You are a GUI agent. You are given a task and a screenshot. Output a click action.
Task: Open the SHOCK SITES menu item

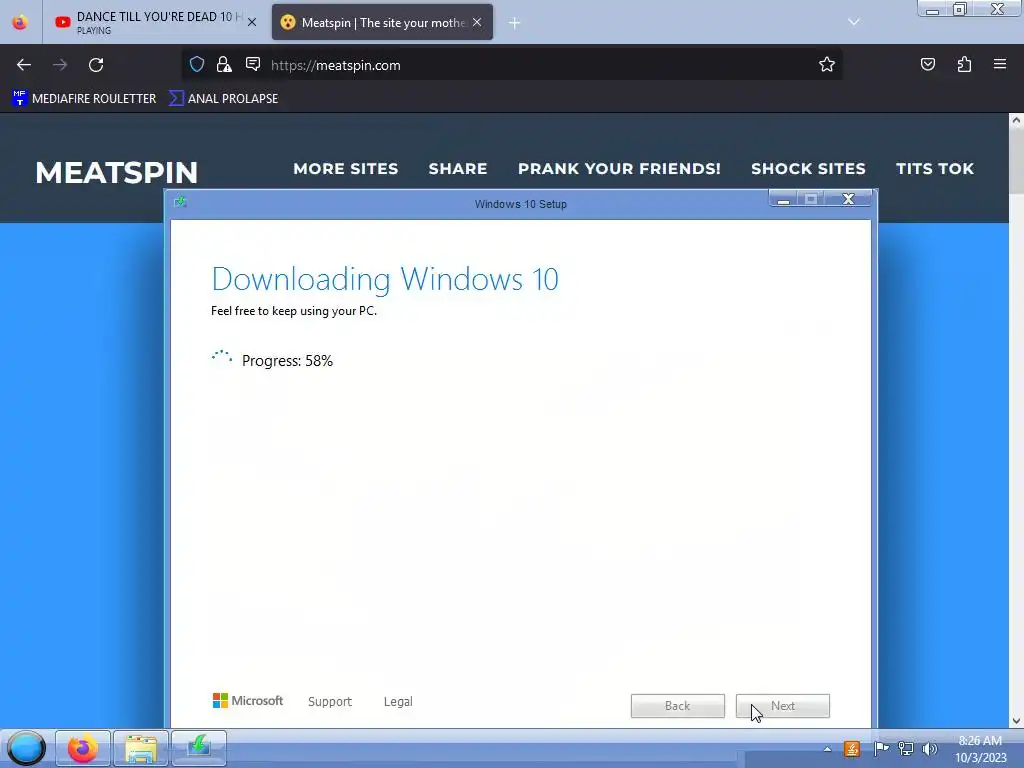[x=808, y=168]
